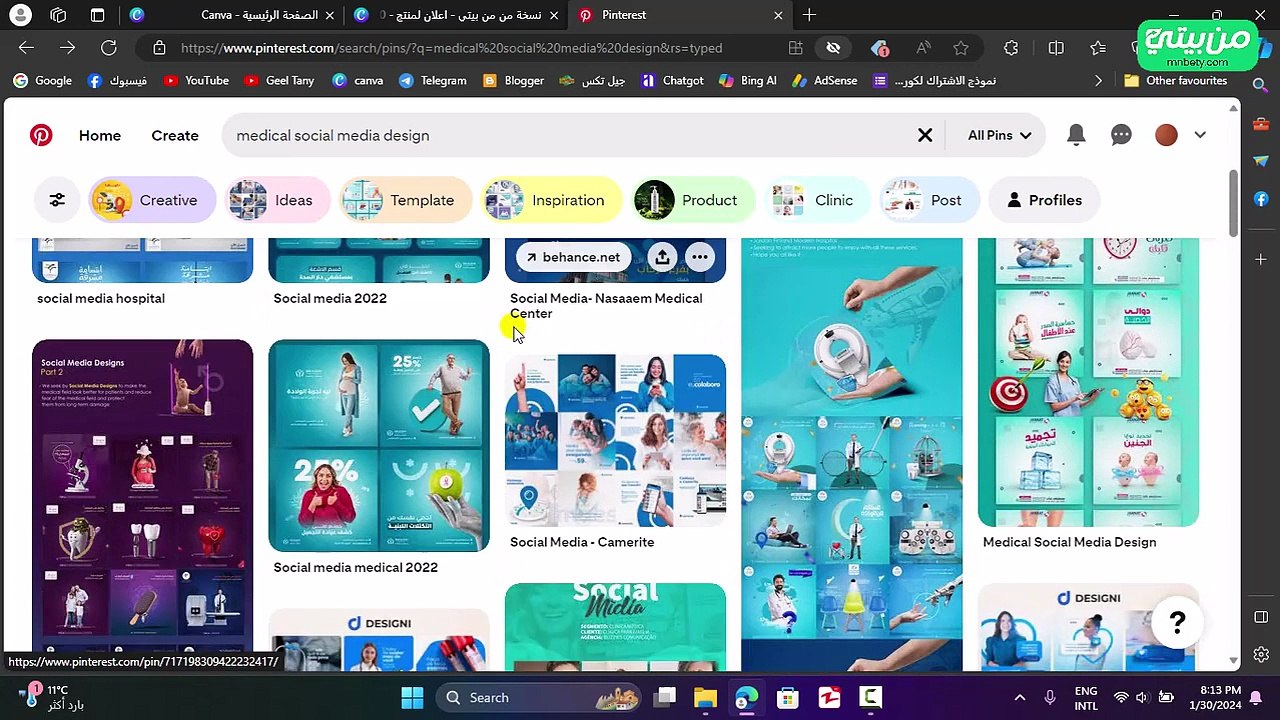Open the Bing AI bookmark
The width and height of the screenshot is (1280, 720).
747,80
